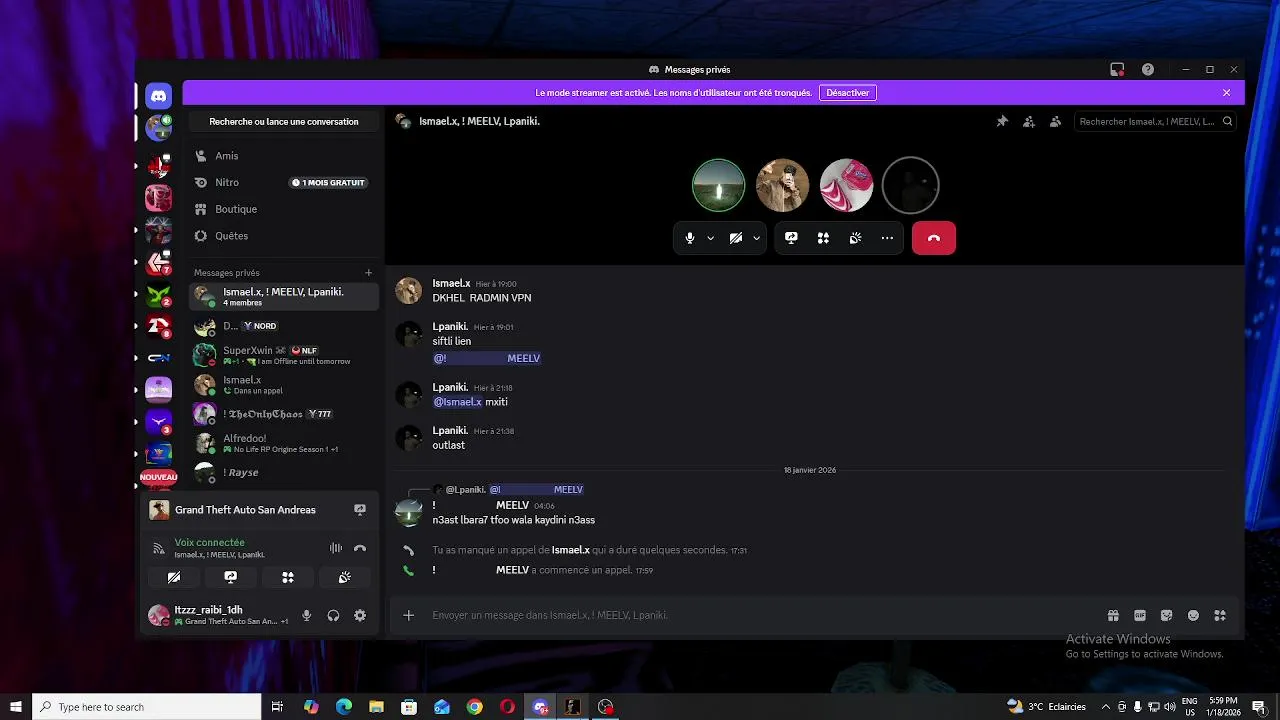Open weather widget 3°C Eclaircies
The width and height of the screenshot is (1280, 720).
click(x=1046, y=707)
